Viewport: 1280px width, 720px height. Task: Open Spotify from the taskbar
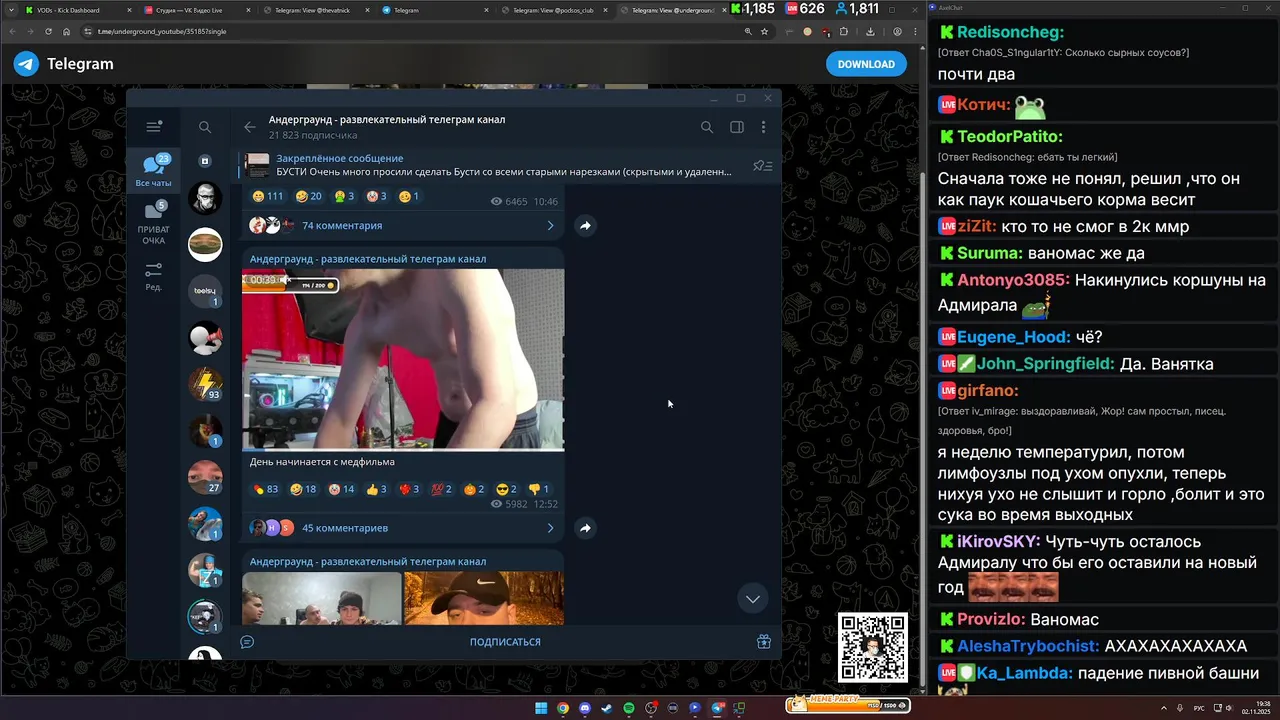tap(629, 708)
